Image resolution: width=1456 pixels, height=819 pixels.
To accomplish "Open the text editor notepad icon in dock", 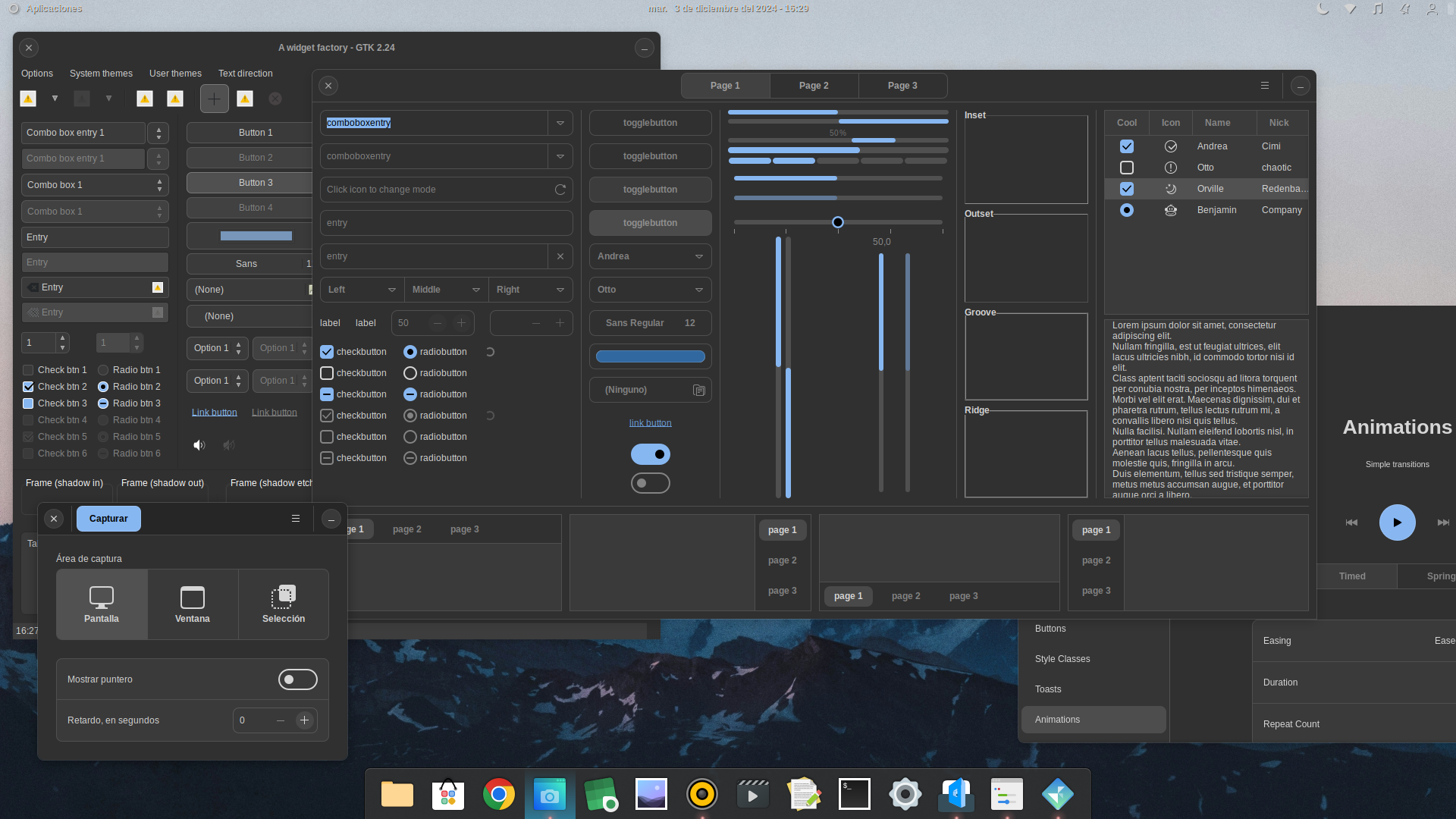I will click(804, 794).
